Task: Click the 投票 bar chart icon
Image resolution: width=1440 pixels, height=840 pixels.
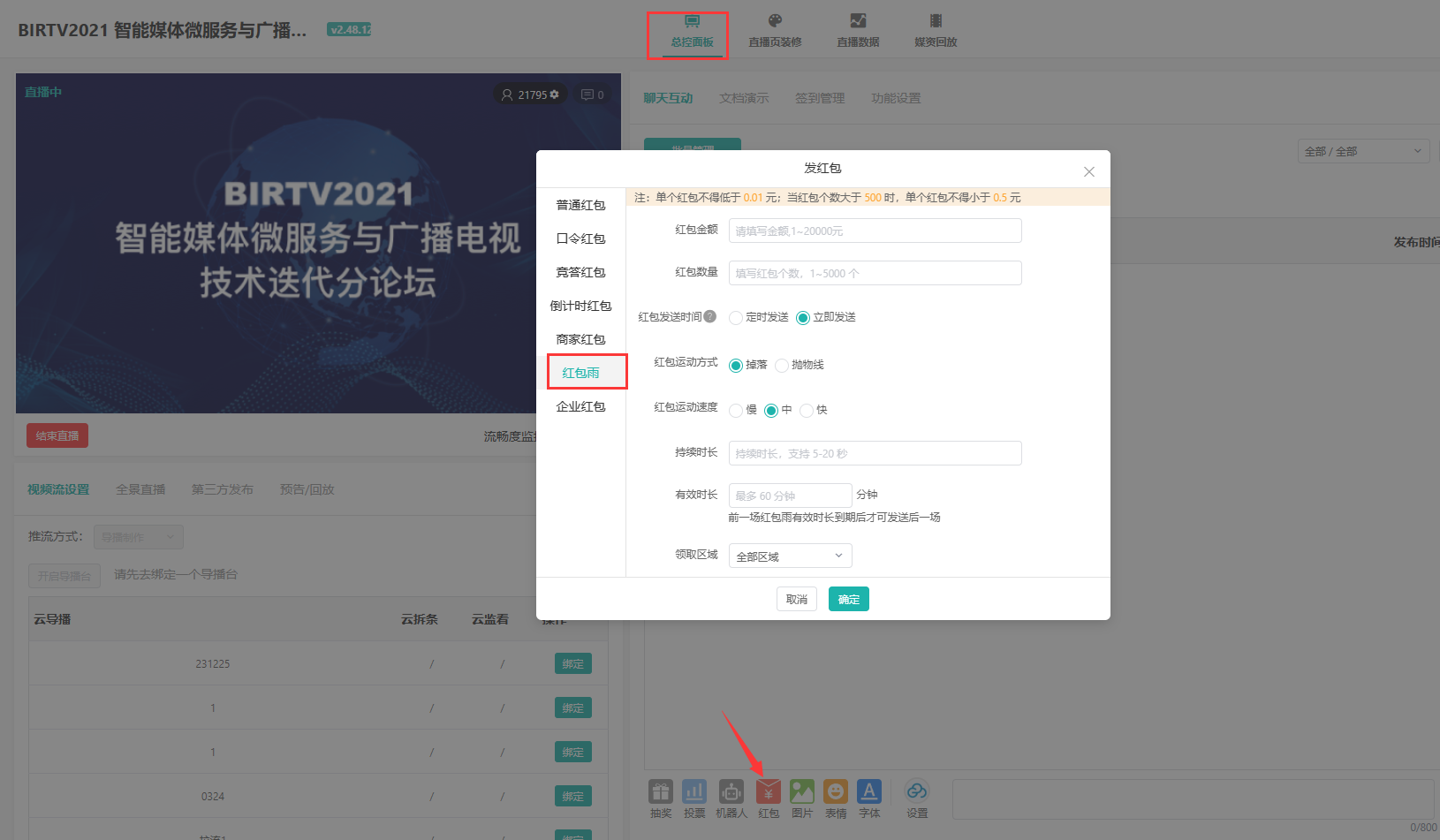Action: 694,791
